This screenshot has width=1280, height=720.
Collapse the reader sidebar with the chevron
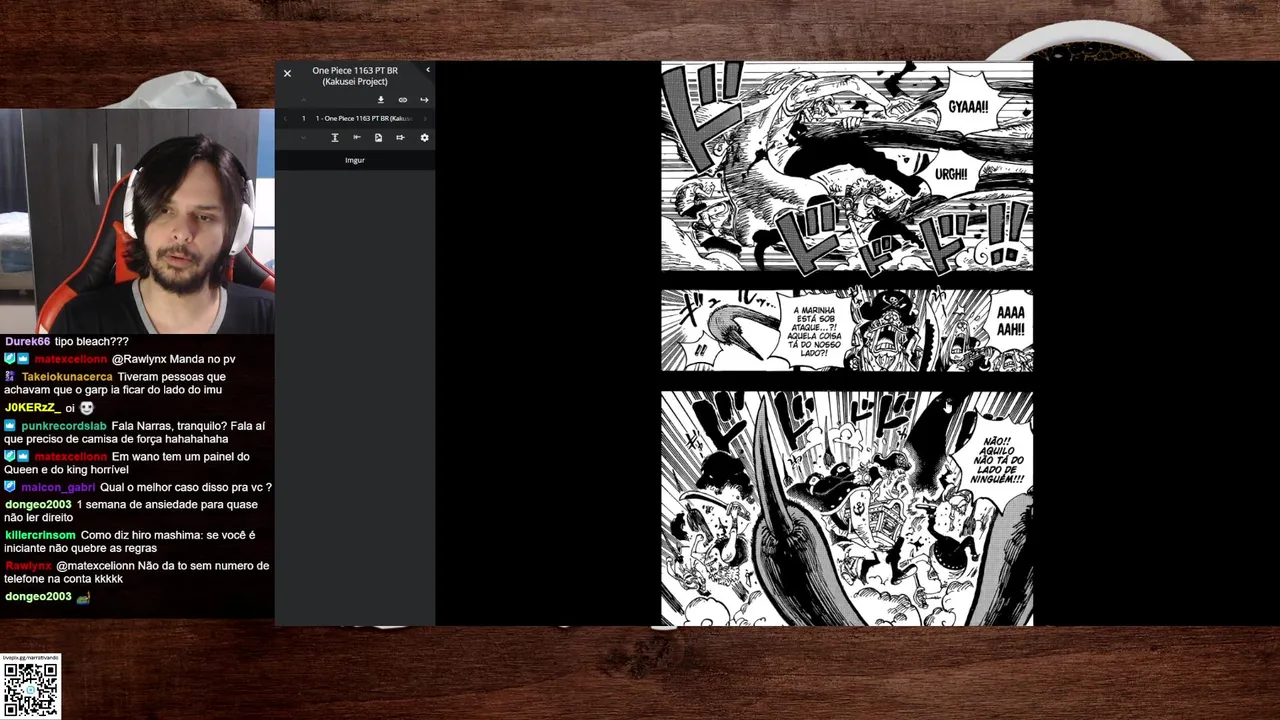tap(428, 70)
